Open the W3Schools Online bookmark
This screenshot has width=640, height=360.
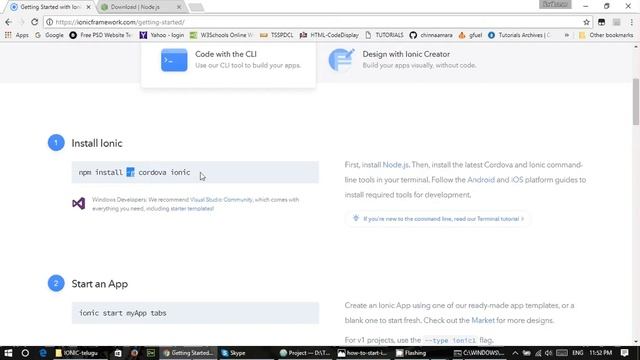click(221, 35)
